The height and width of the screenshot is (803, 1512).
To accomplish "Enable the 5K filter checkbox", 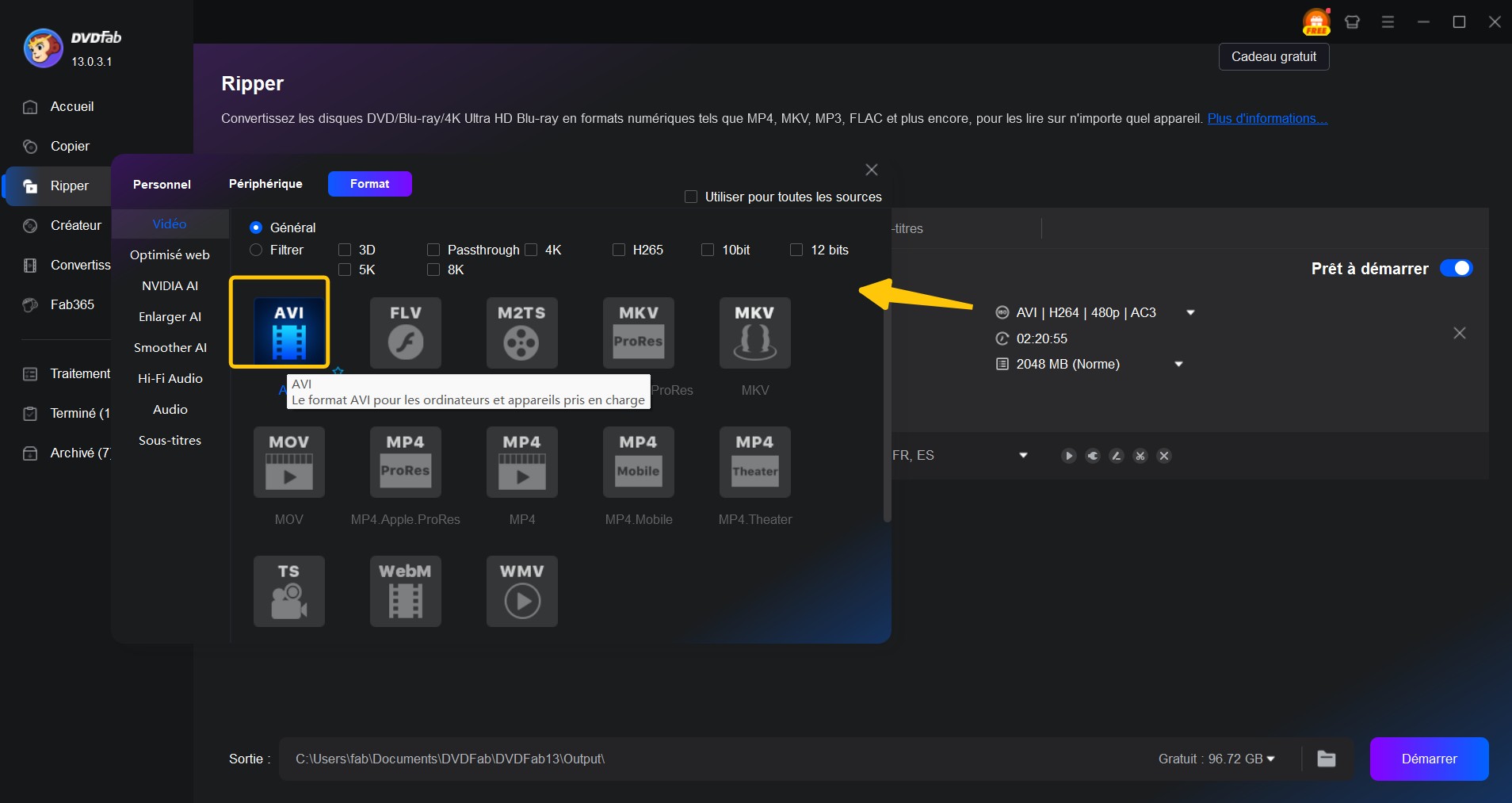I will click(345, 270).
